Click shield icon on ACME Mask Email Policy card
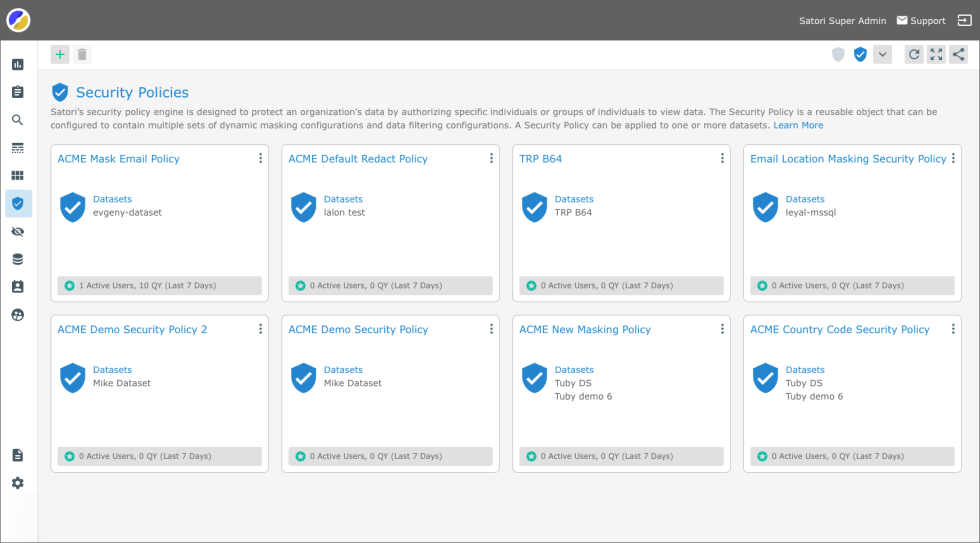This screenshot has width=980, height=543. tap(72, 207)
